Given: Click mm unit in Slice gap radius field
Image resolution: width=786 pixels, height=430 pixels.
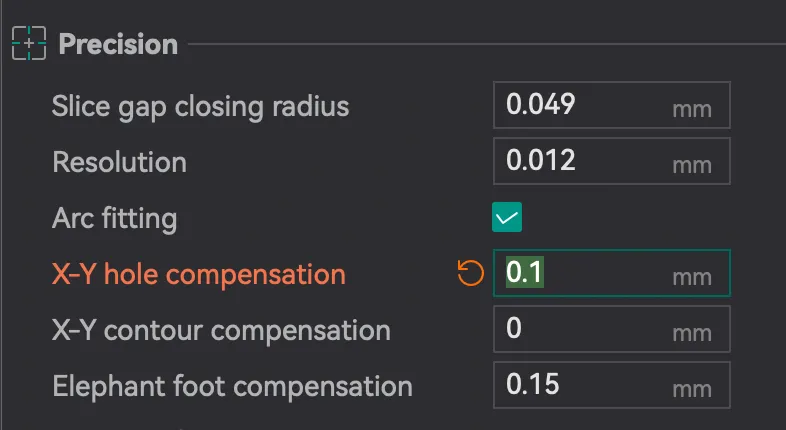Looking at the screenshot, I should click(x=692, y=110).
